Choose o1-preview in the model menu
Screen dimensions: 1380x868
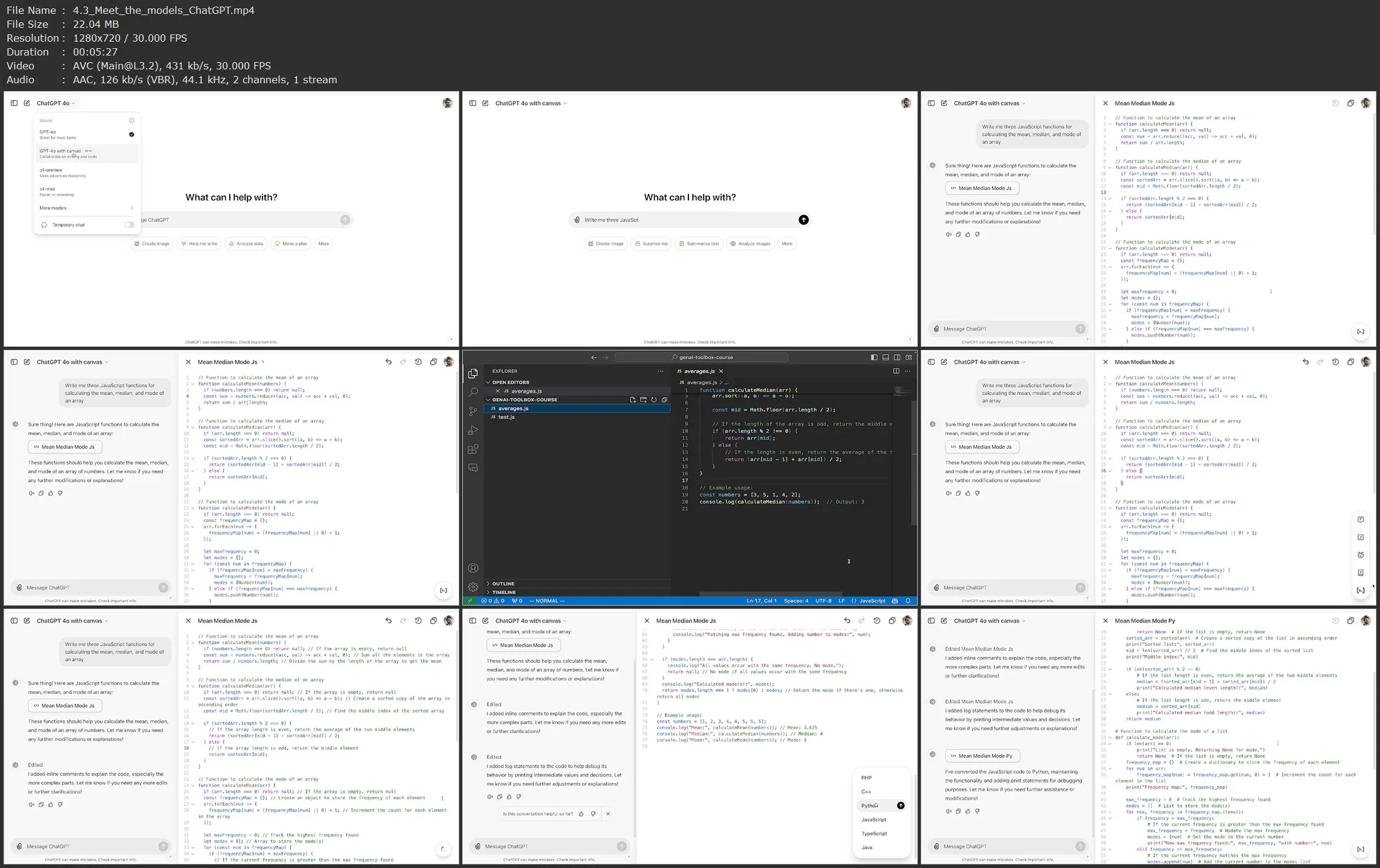[86, 173]
